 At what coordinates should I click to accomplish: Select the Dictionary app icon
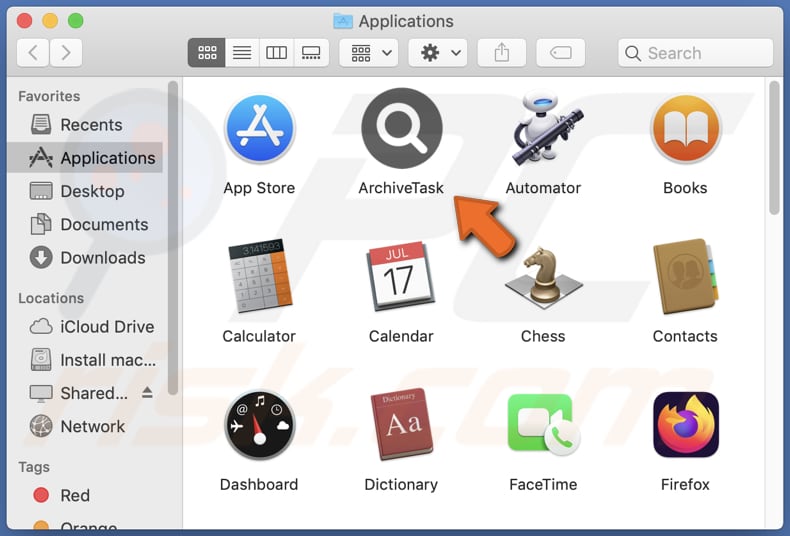pyautogui.click(x=402, y=424)
